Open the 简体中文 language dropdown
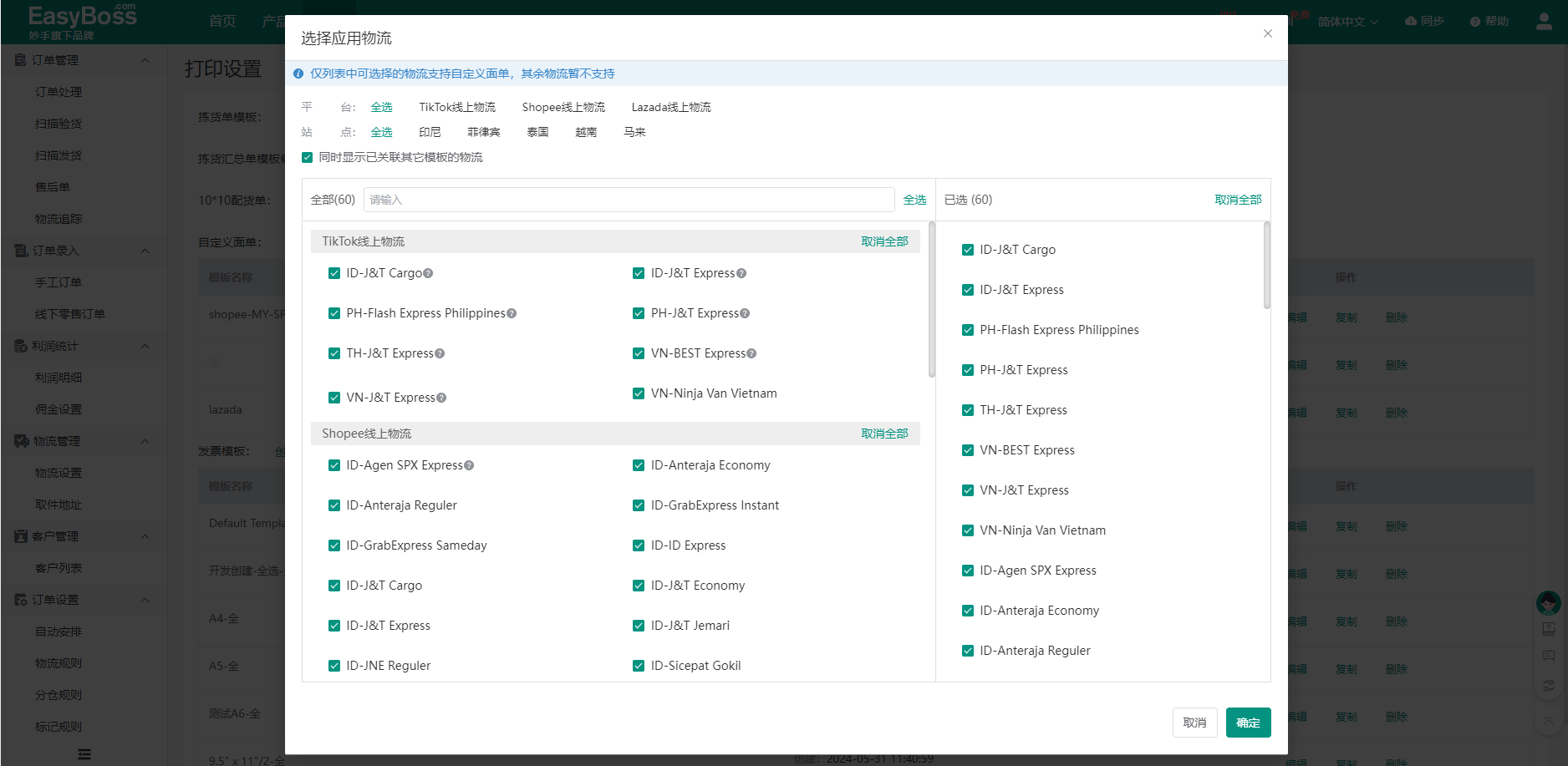 coord(1347,22)
